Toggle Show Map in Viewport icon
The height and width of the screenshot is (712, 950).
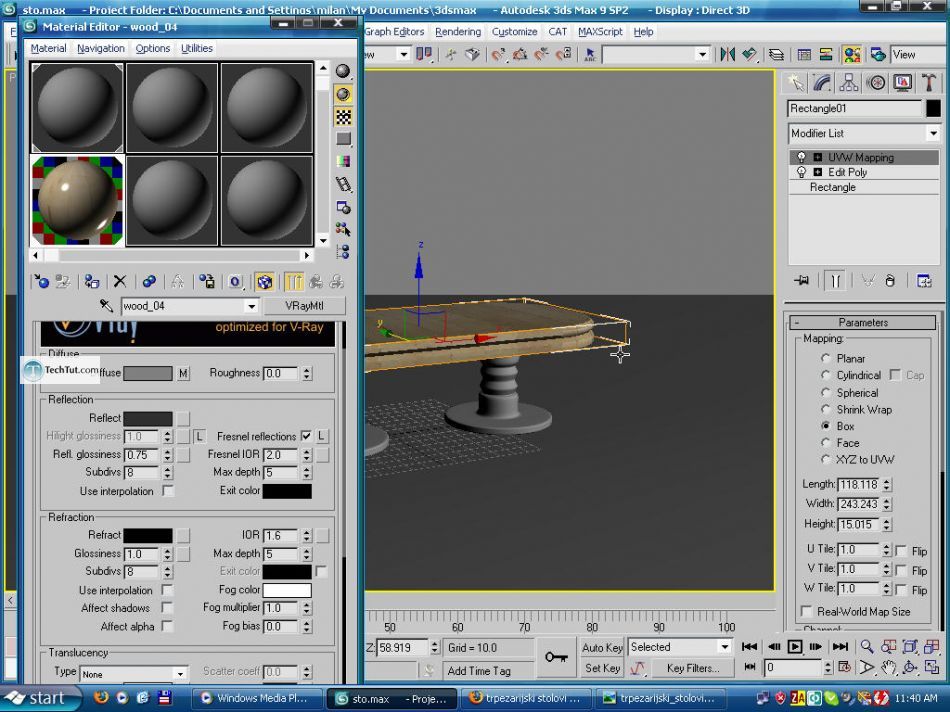[264, 282]
